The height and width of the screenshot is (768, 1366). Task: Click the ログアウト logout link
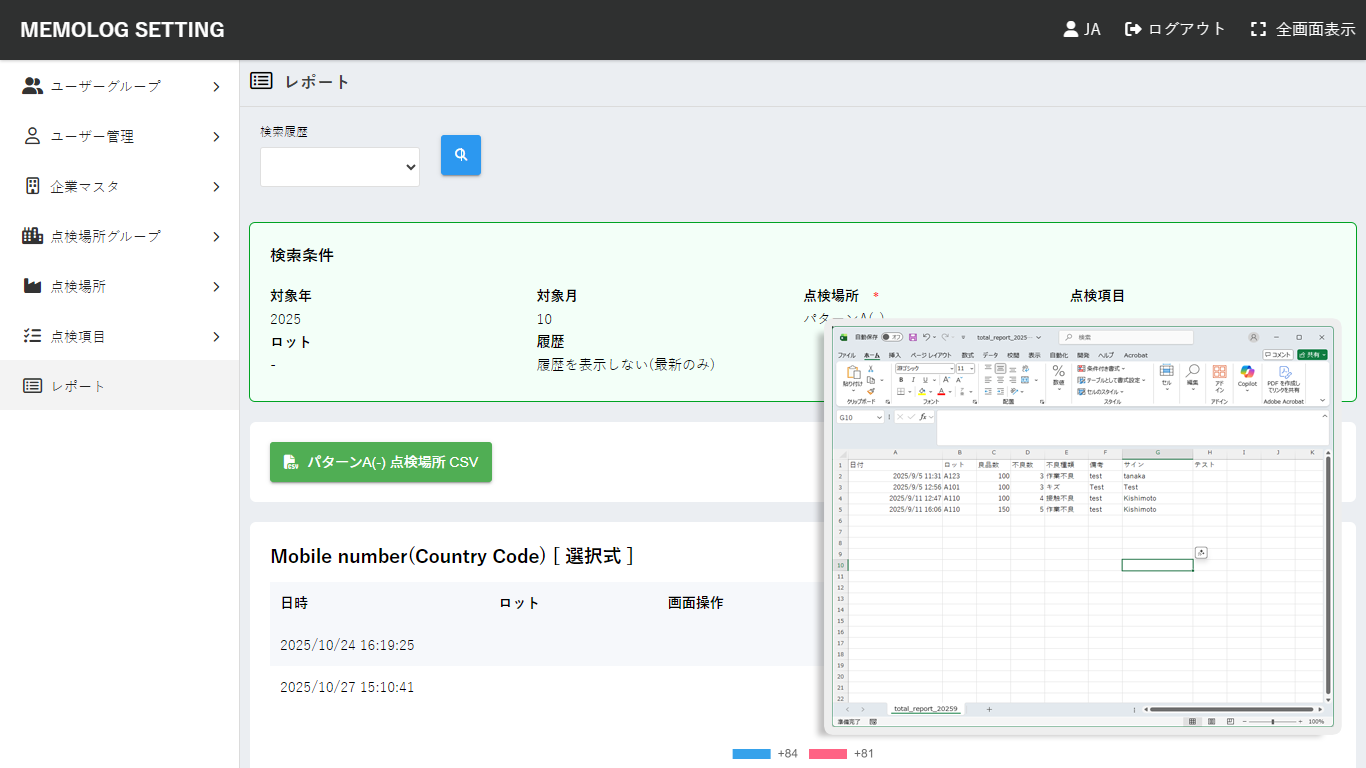(1175, 29)
